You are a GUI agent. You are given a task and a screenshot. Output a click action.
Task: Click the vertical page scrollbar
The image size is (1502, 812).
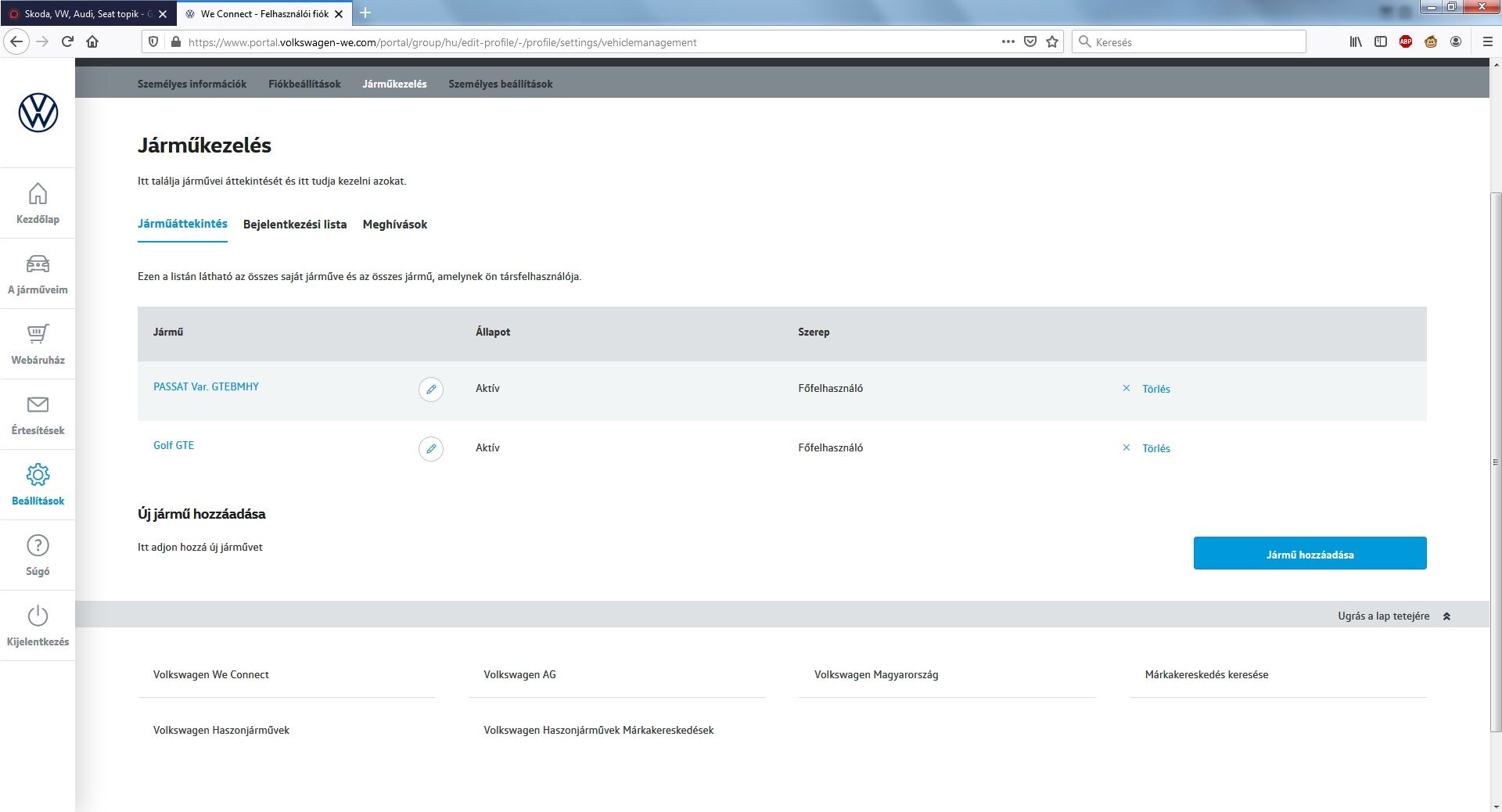[1496, 462]
